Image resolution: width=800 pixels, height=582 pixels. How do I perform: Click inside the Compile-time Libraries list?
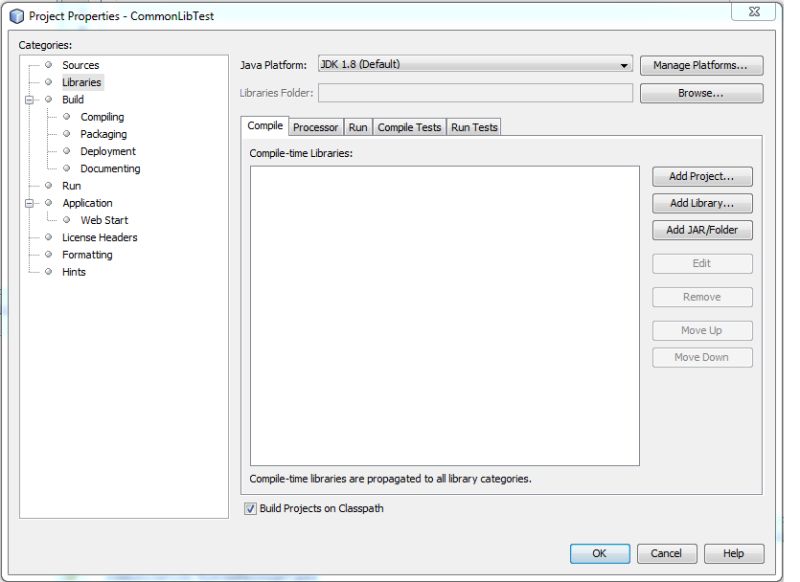pyautogui.click(x=445, y=300)
